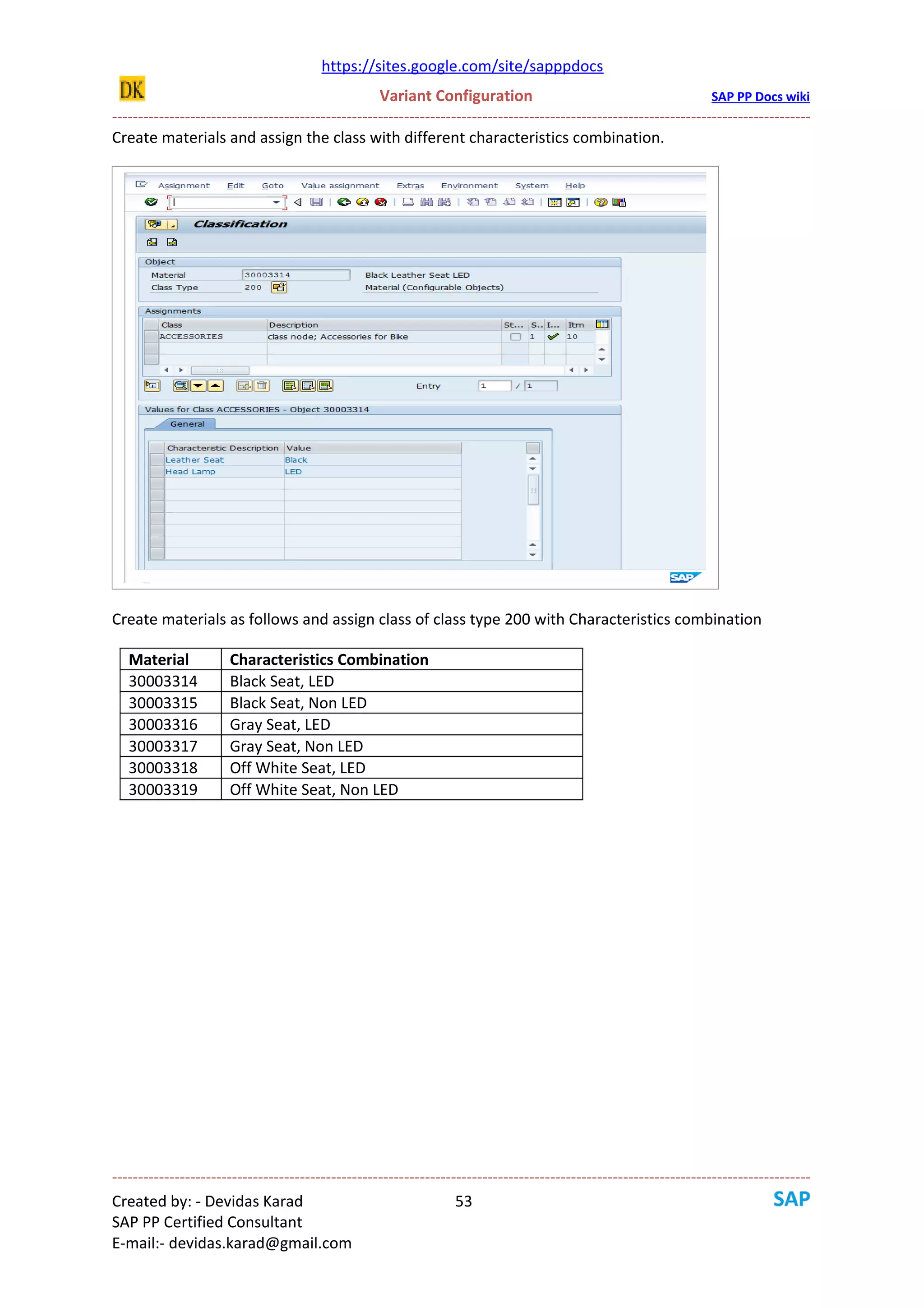Click the yellow Help question mark icon
The width and height of the screenshot is (924, 1308).
601,202
